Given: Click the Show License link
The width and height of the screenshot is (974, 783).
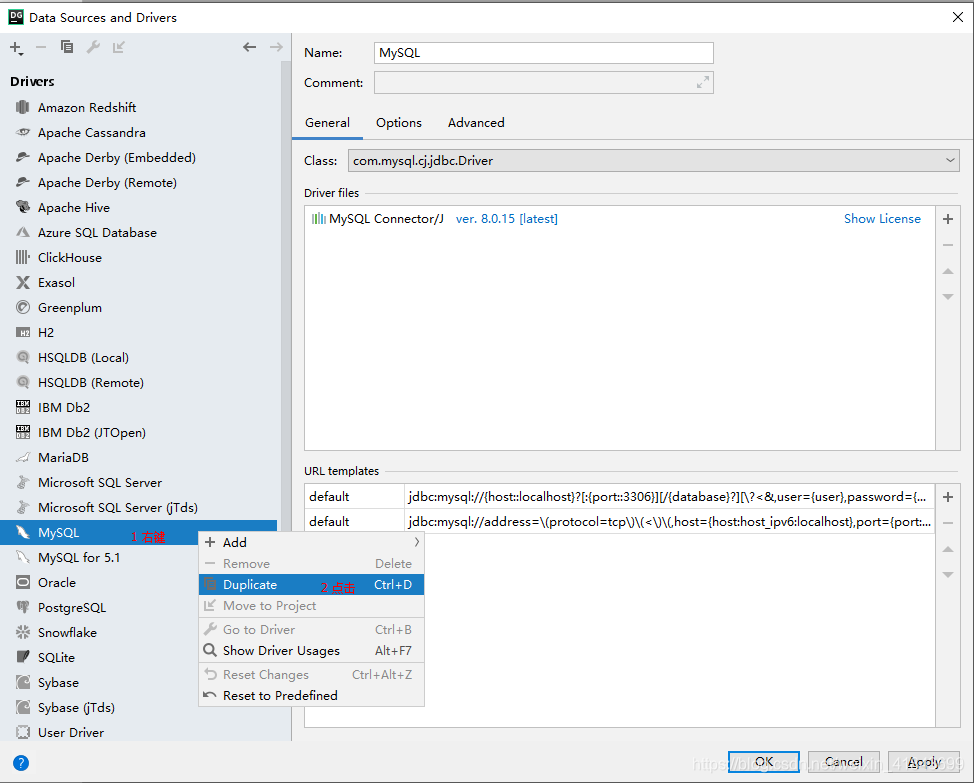Looking at the screenshot, I should pyautogui.click(x=882, y=219).
